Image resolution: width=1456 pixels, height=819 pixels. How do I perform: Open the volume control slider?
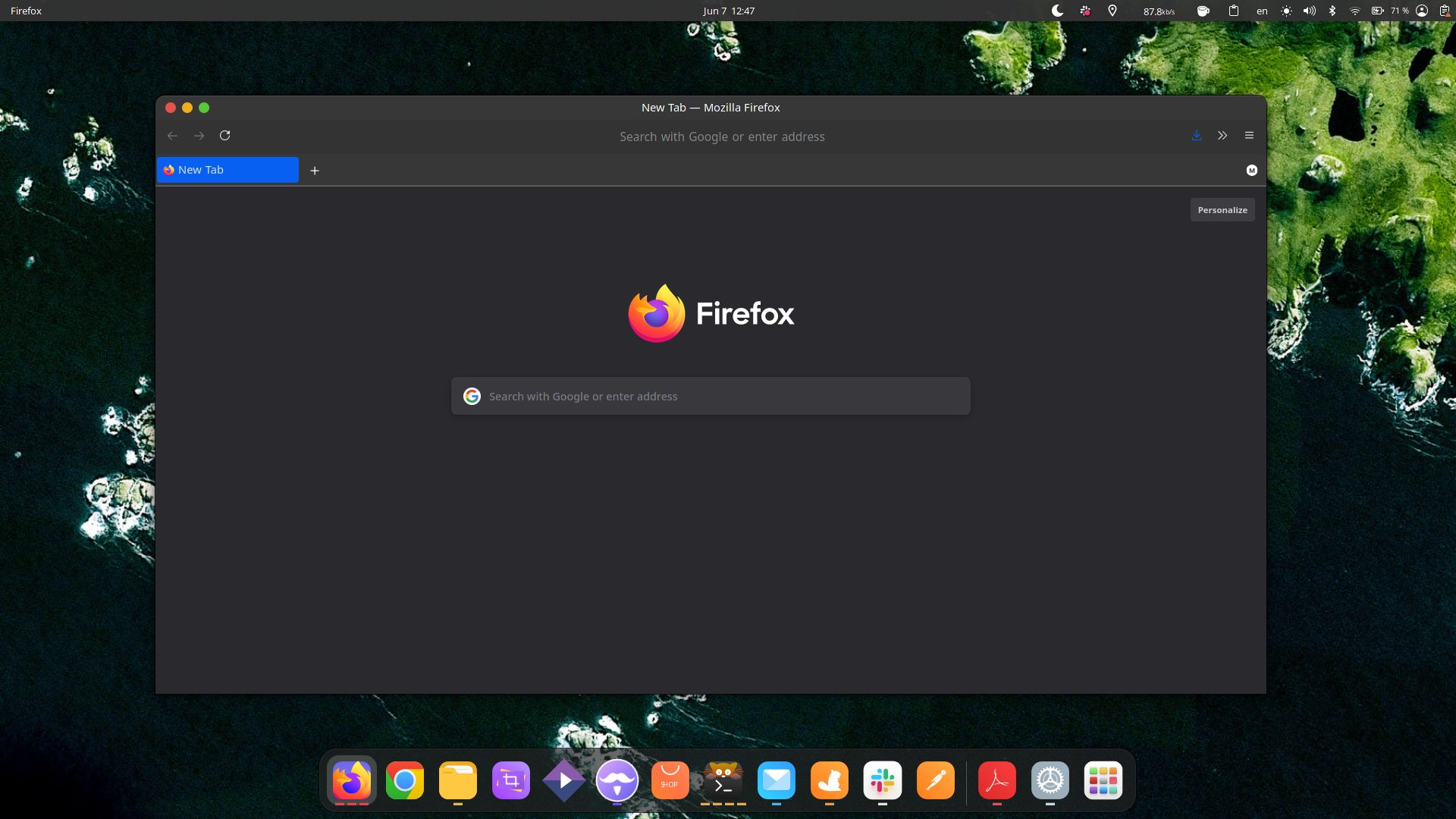[1308, 11]
